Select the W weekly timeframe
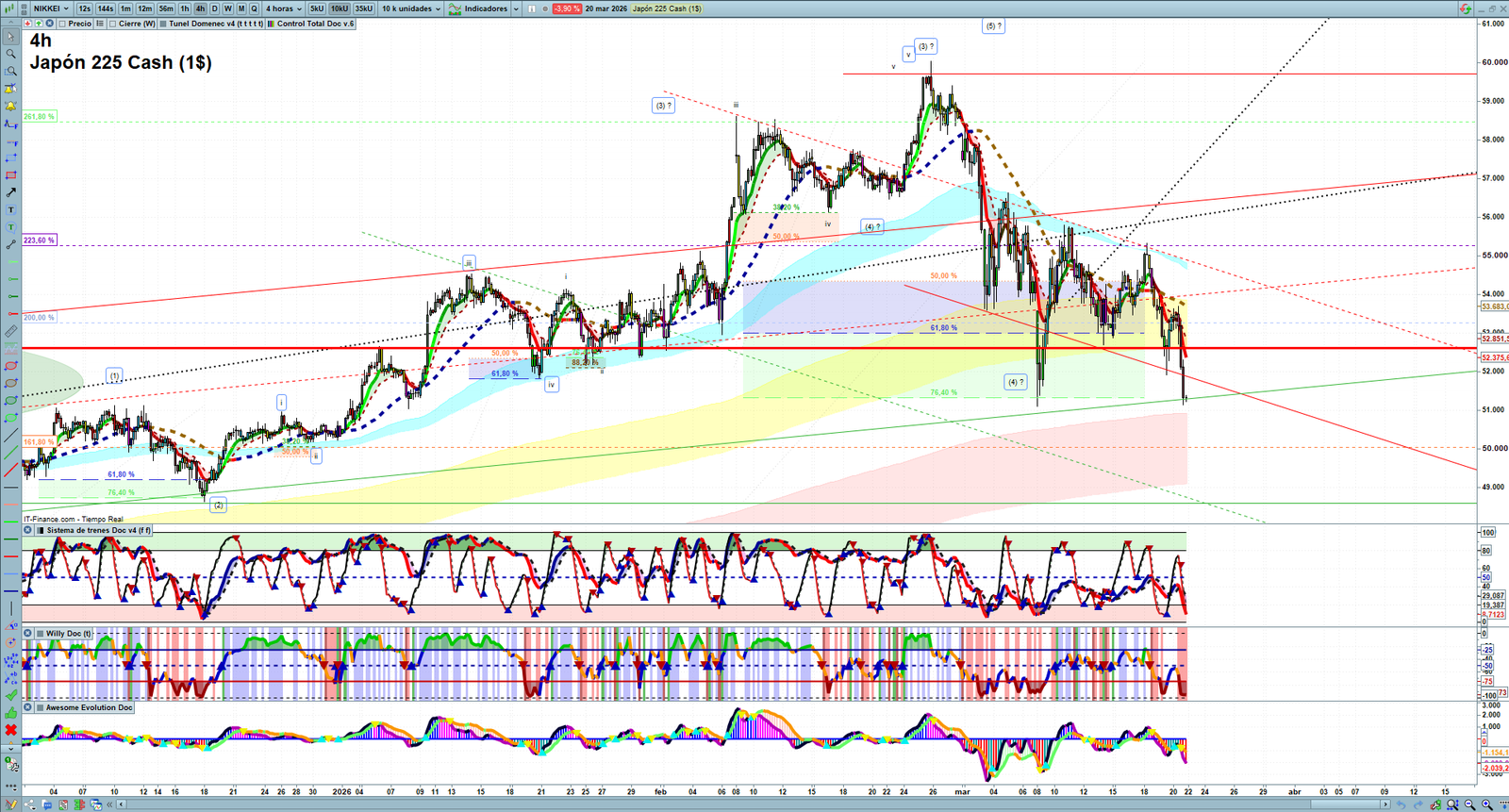1509x812 pixels. 227,8
